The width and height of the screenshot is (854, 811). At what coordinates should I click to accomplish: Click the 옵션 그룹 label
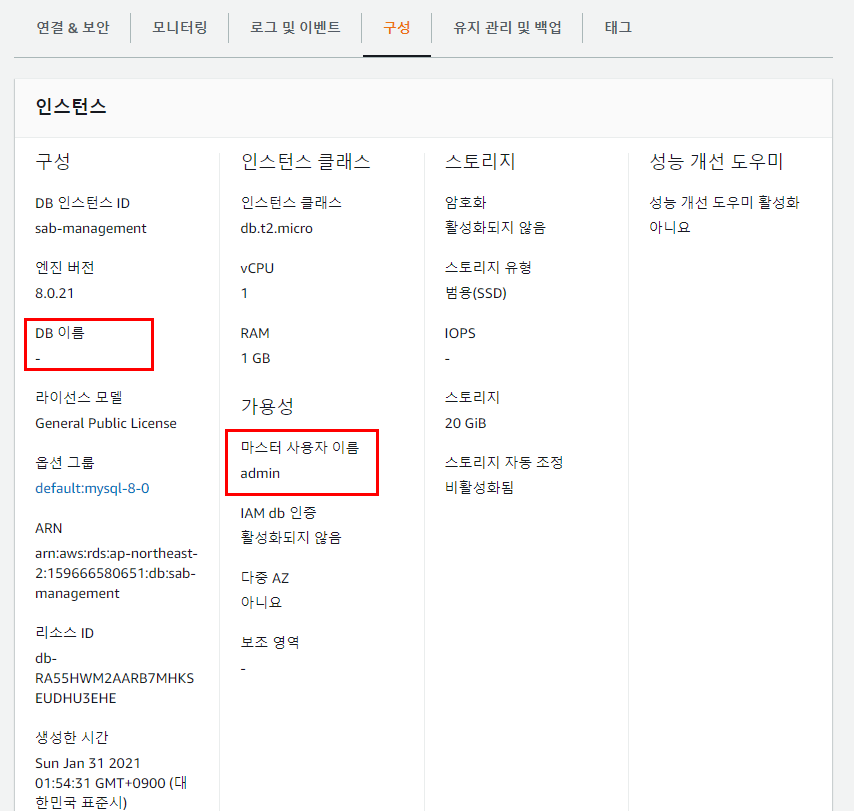(64, 462)
